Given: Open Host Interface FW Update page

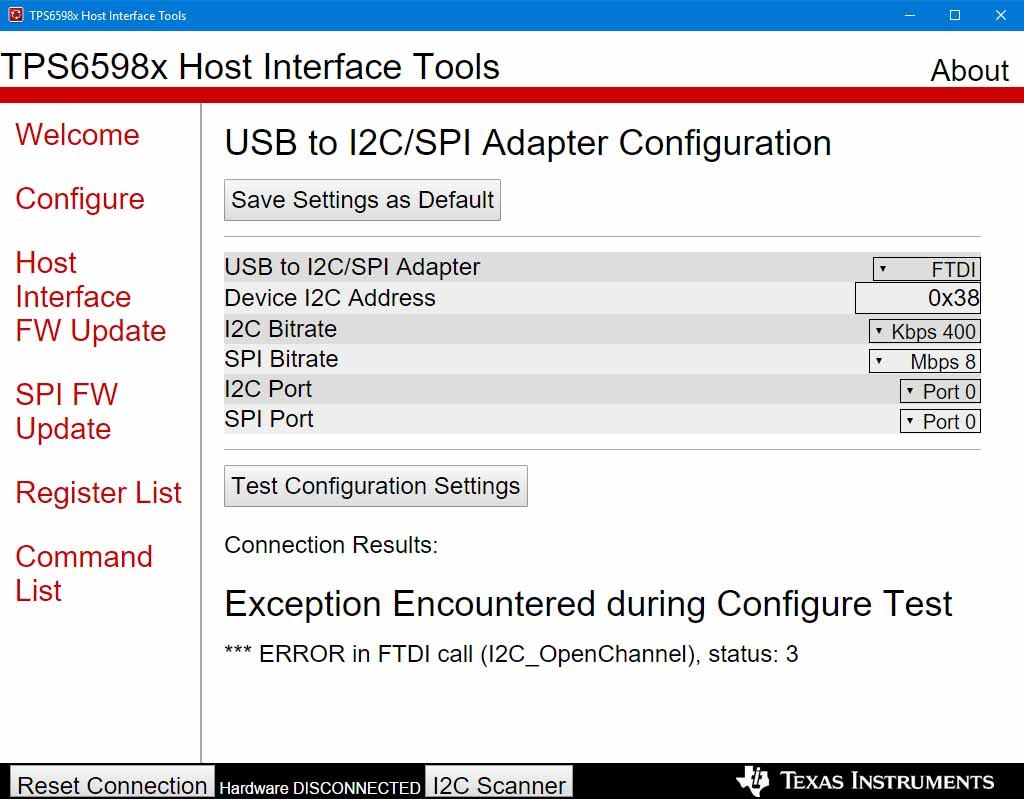Looking at the screenshot, I should 90,297.
